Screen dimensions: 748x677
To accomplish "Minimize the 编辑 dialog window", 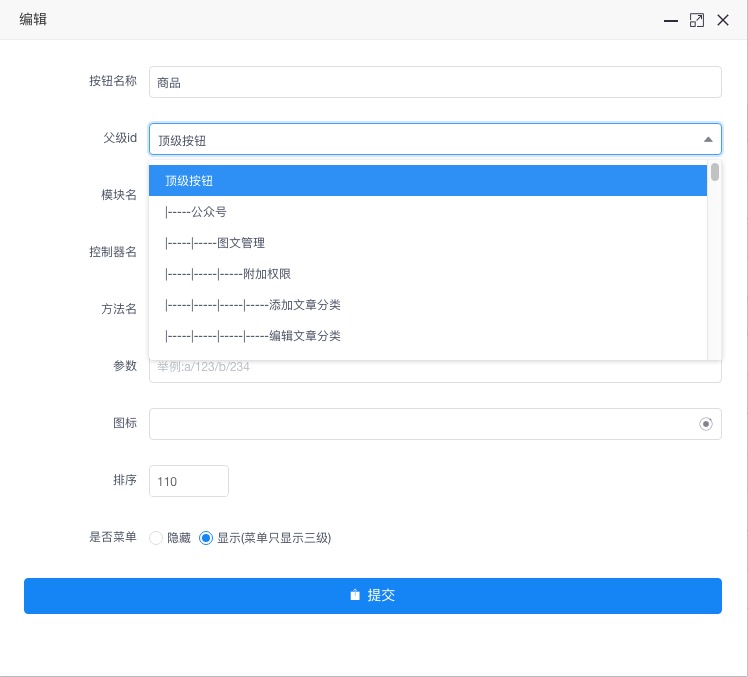I will point(671,20).
